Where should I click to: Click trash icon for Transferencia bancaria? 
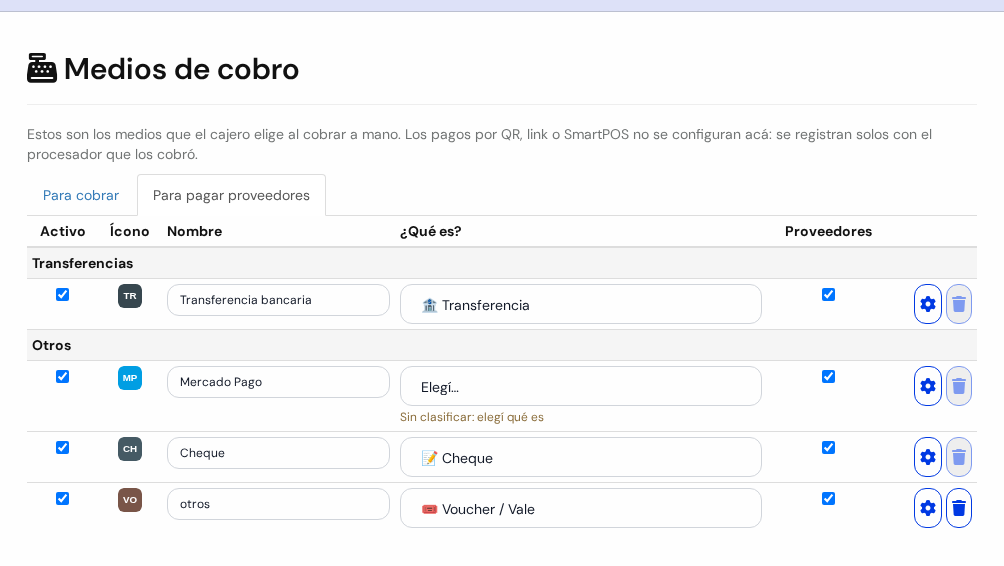point(959,304)
